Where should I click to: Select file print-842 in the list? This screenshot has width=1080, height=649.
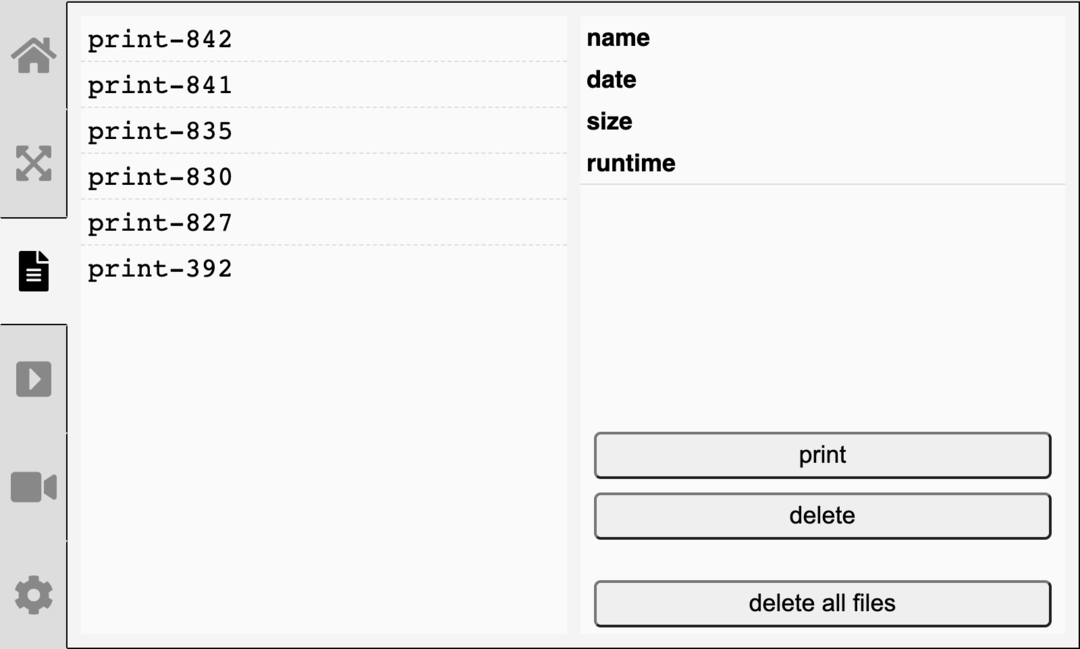pyautogui.click(x=160, y=40)
